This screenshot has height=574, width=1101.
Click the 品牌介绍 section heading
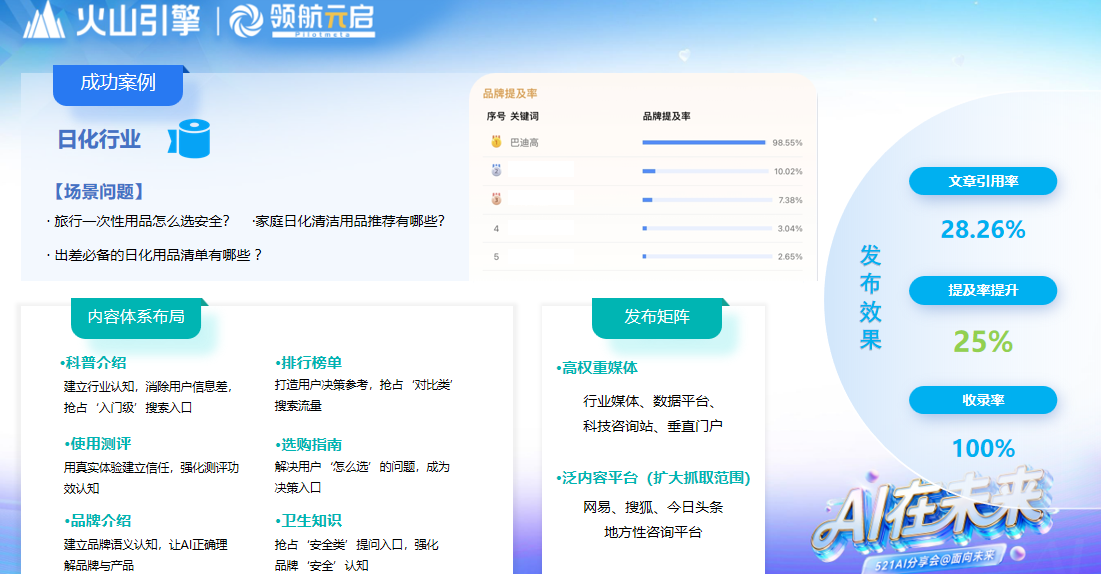[98, 521]
